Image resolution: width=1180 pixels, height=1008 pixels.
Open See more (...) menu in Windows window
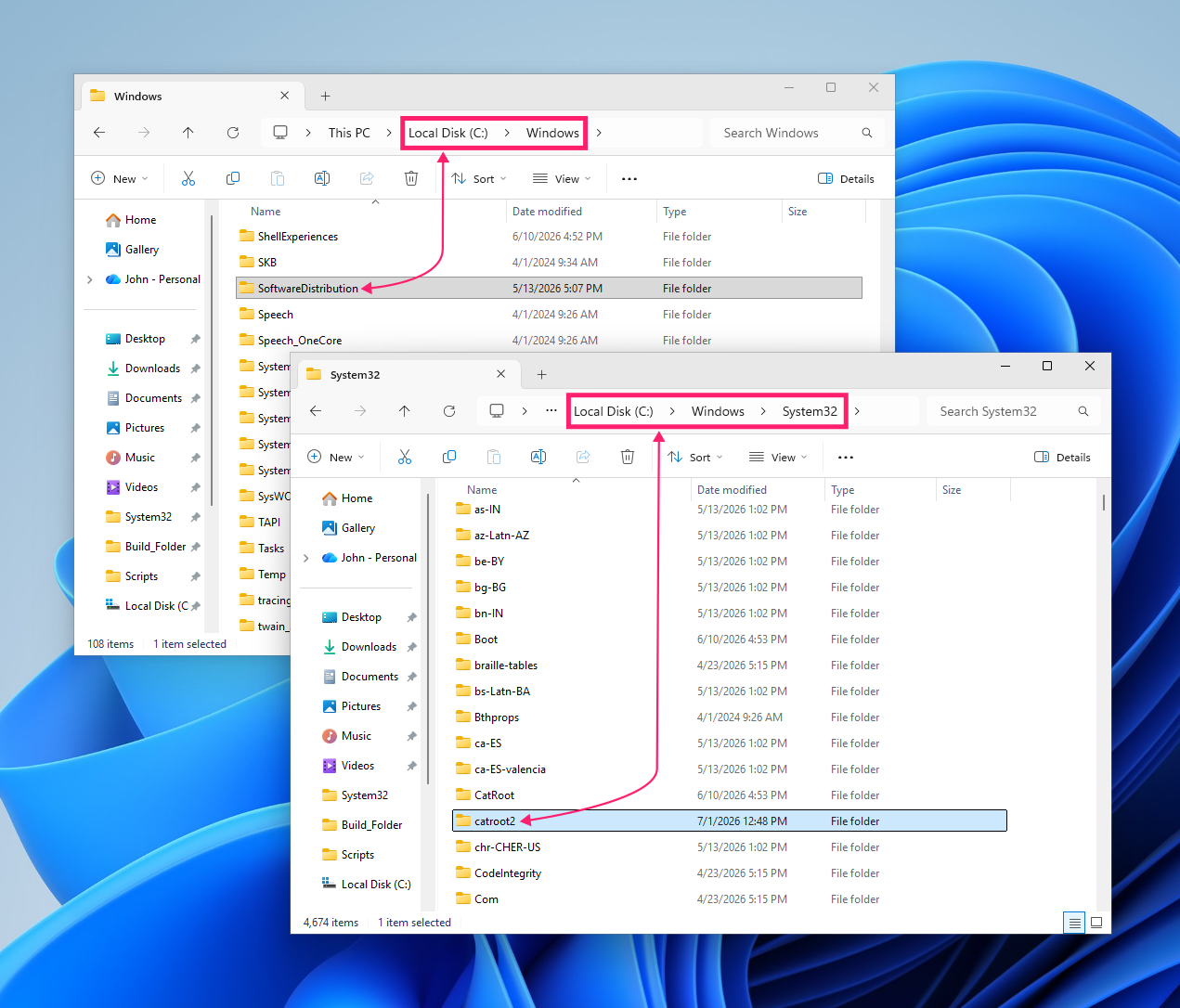629,178
